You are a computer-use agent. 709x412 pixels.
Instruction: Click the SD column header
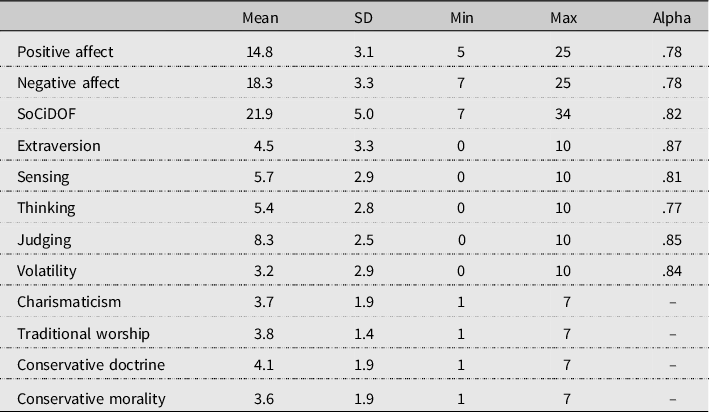click(364, 18)
